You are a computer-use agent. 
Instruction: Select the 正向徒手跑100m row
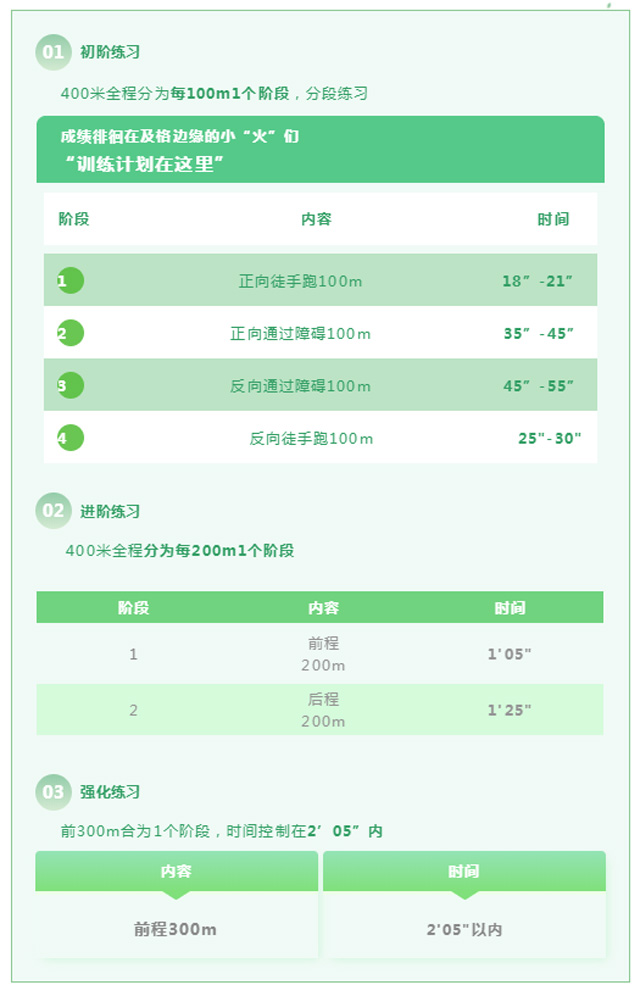pyautogui.click(x=320, y=280)
